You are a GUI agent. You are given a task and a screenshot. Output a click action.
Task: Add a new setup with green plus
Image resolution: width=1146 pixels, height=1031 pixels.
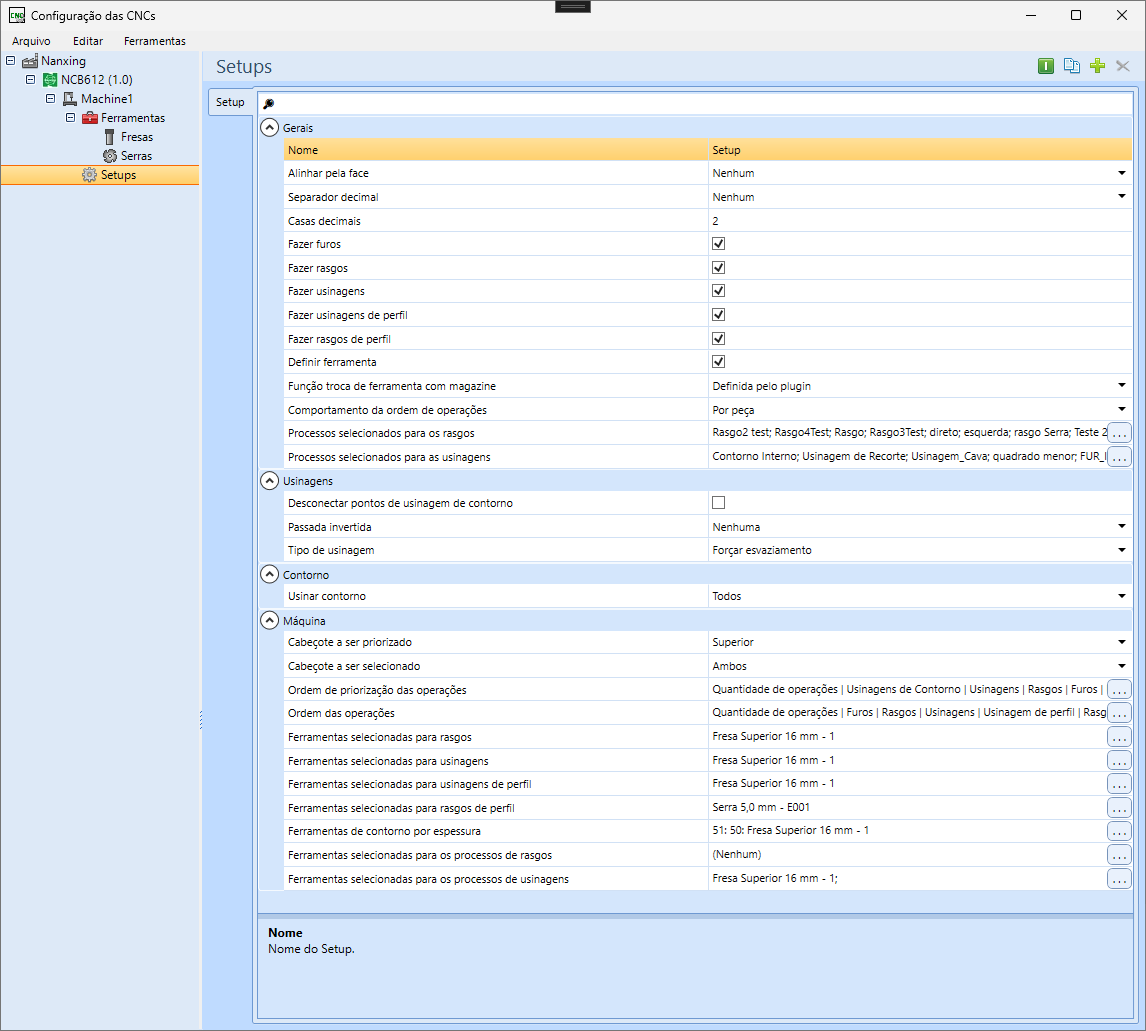(1097, 66)
